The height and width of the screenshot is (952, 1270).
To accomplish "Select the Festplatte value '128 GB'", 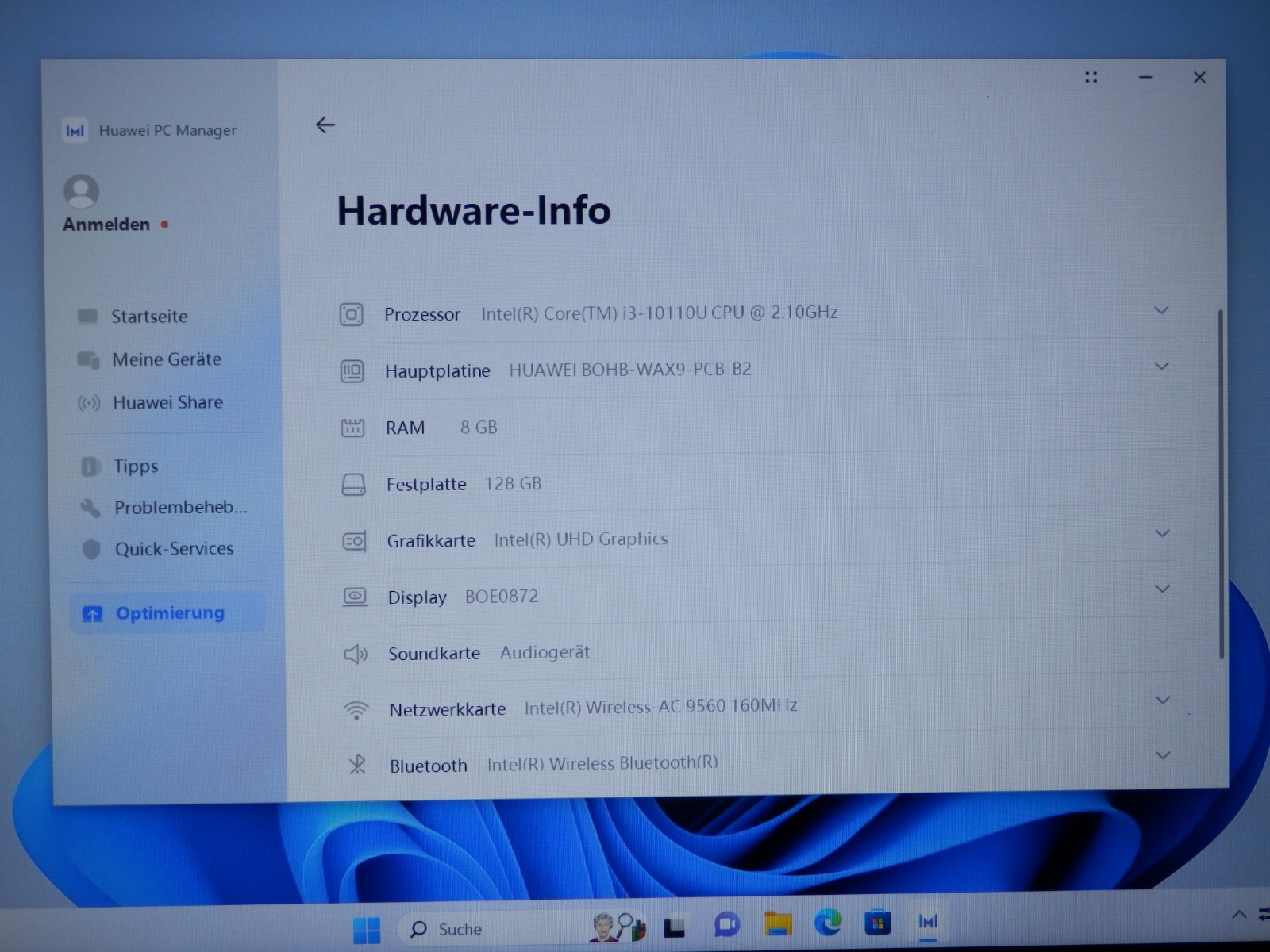I will pyautogui.click(x=513, y=484).
